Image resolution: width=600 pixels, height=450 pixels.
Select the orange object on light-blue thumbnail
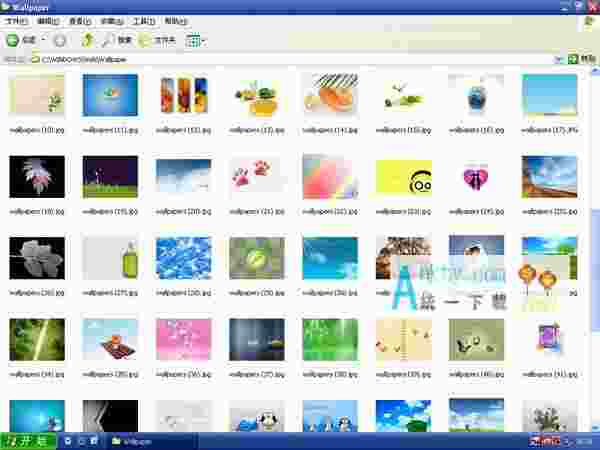pyautogui.click(x=110, y=340)
